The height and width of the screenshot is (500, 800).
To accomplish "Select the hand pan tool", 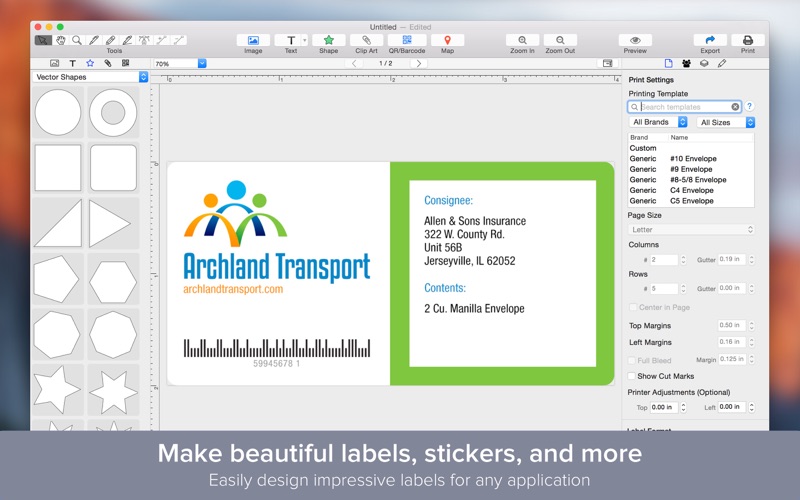I will pos(61,40).
